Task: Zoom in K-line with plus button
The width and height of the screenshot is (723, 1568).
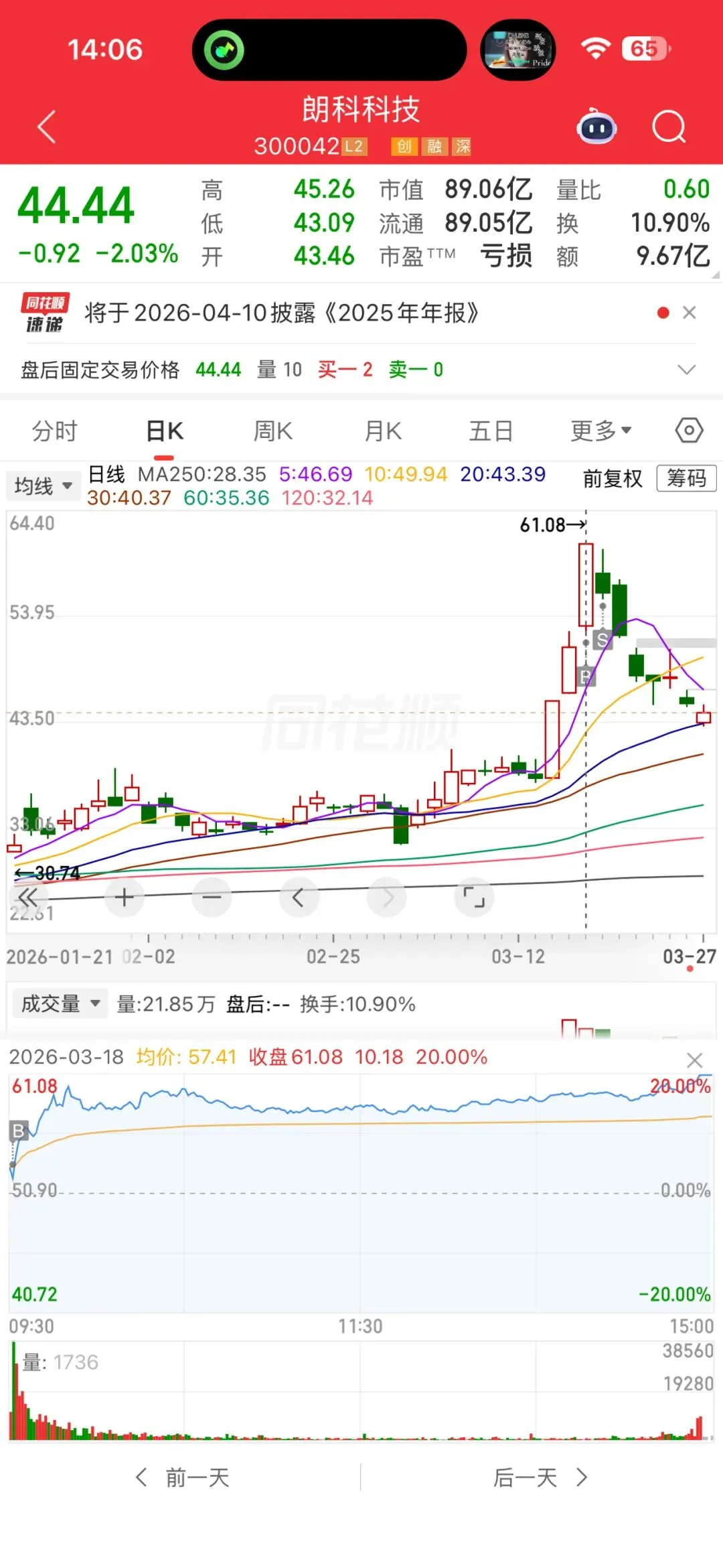Action: 124,898
